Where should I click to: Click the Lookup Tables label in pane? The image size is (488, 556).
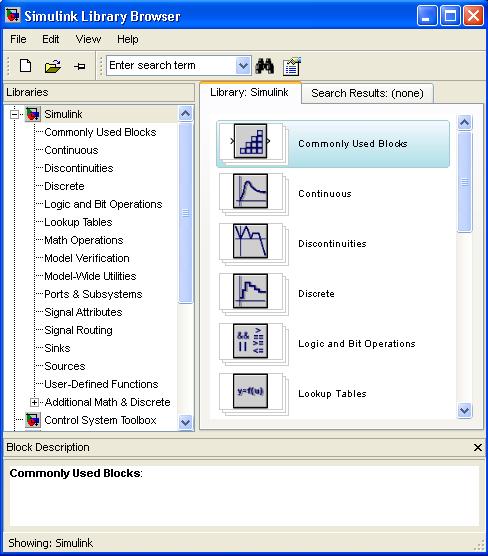tap(332, 394)
